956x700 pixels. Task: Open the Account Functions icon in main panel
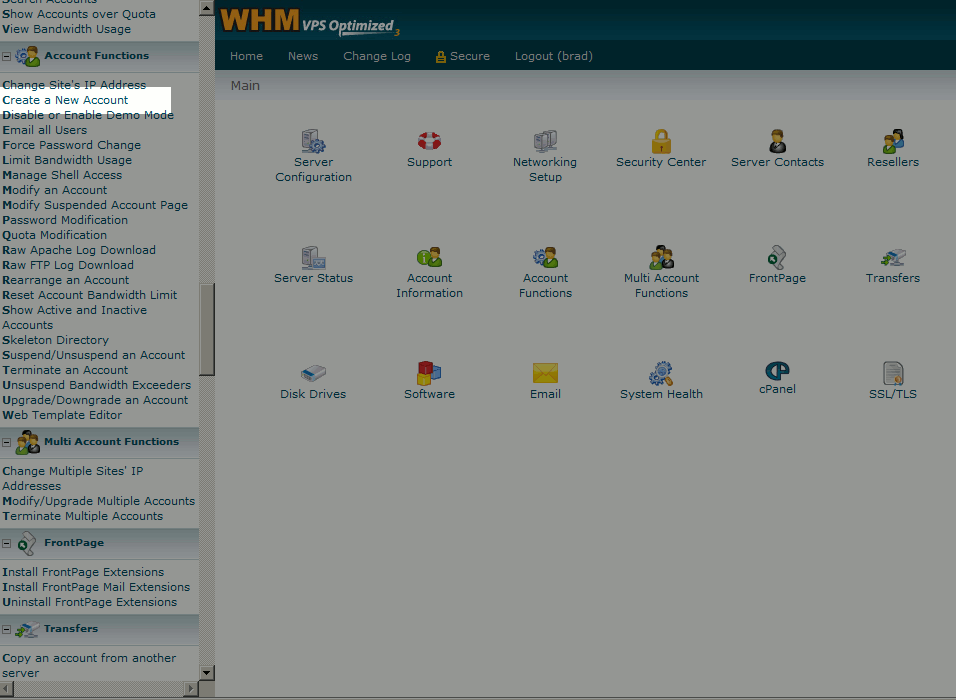click(545, 257)
